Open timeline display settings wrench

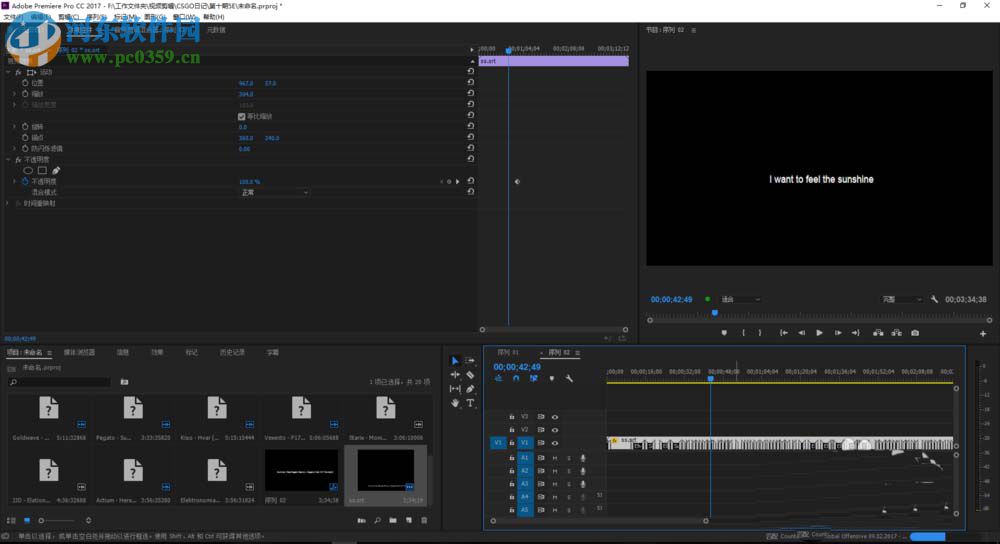[569, 378]
